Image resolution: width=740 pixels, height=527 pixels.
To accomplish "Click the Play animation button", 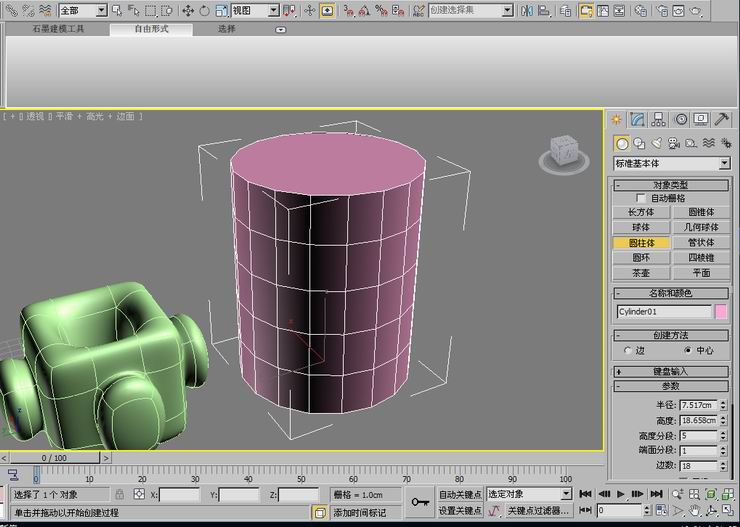I will tap(620, 494).
